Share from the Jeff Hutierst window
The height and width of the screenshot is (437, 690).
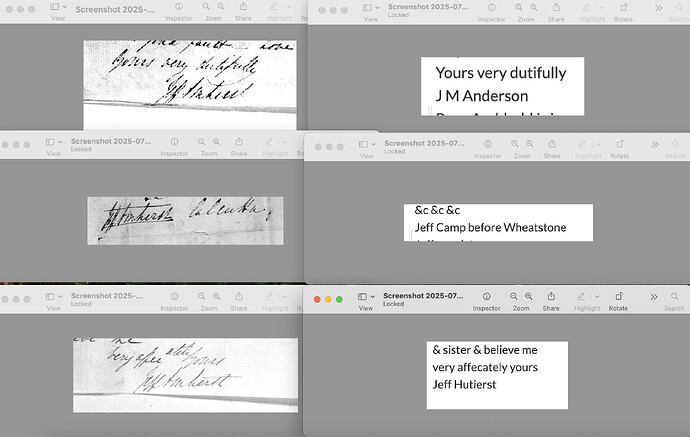pyautogui.click(x=551, y=296)
